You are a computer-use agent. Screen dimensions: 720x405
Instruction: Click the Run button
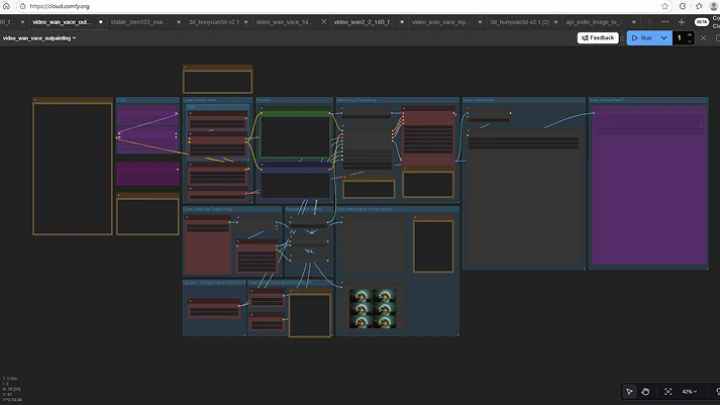tap(641, 38)
